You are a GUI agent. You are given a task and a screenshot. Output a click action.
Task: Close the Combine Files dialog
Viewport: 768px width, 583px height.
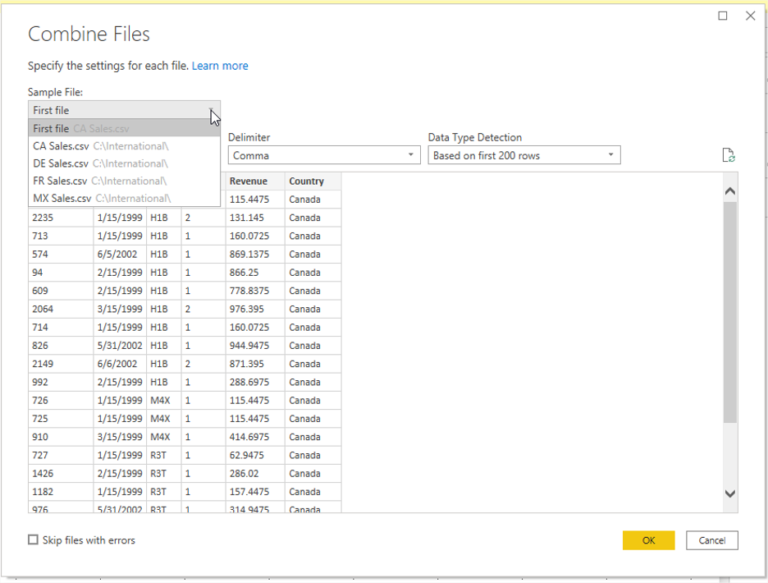coord(750,16)
